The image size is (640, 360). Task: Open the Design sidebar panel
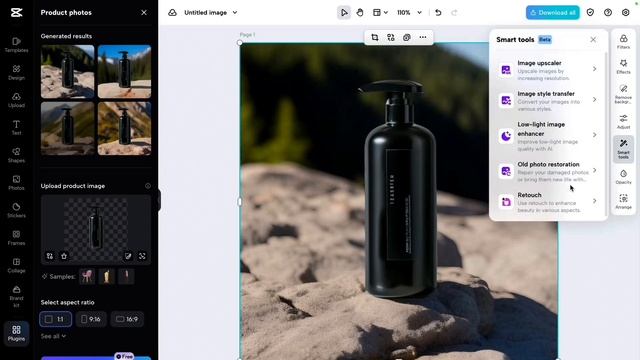tap(16, 72)
